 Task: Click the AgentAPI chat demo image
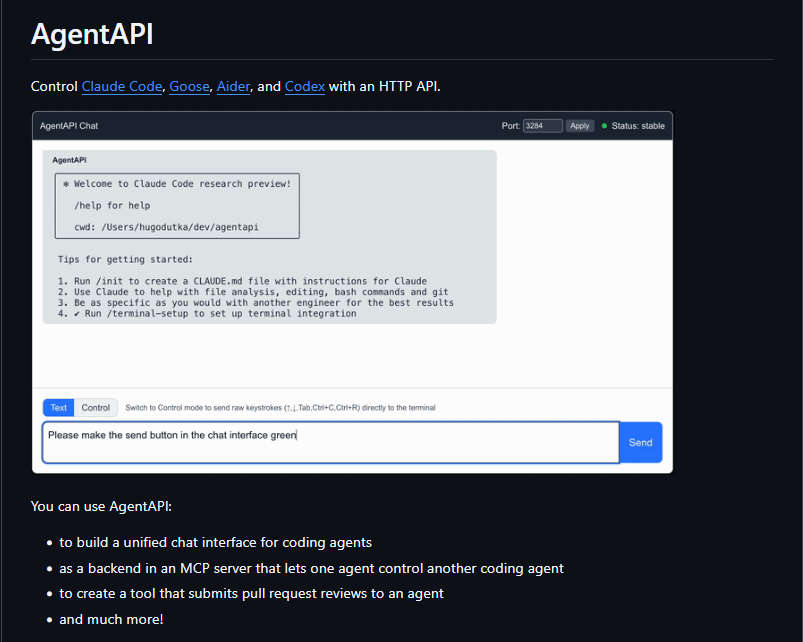[352, 292]
